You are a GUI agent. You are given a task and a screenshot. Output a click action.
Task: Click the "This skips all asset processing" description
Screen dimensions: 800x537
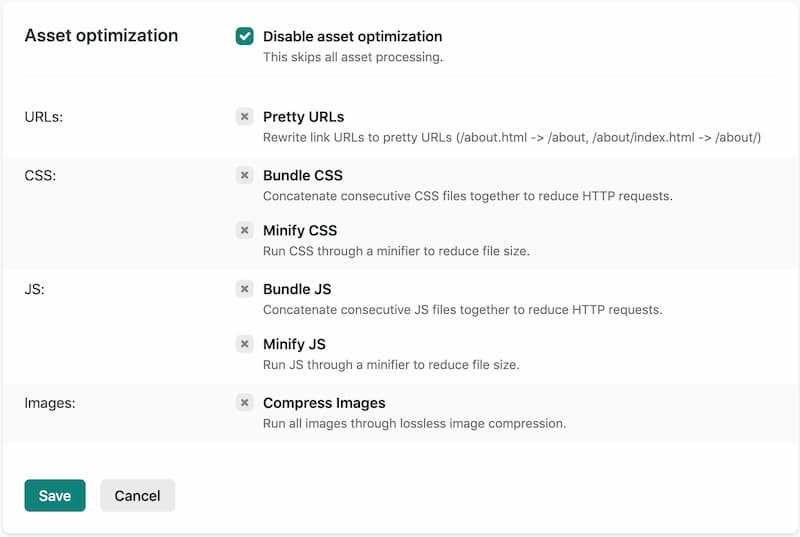point(352,58)
